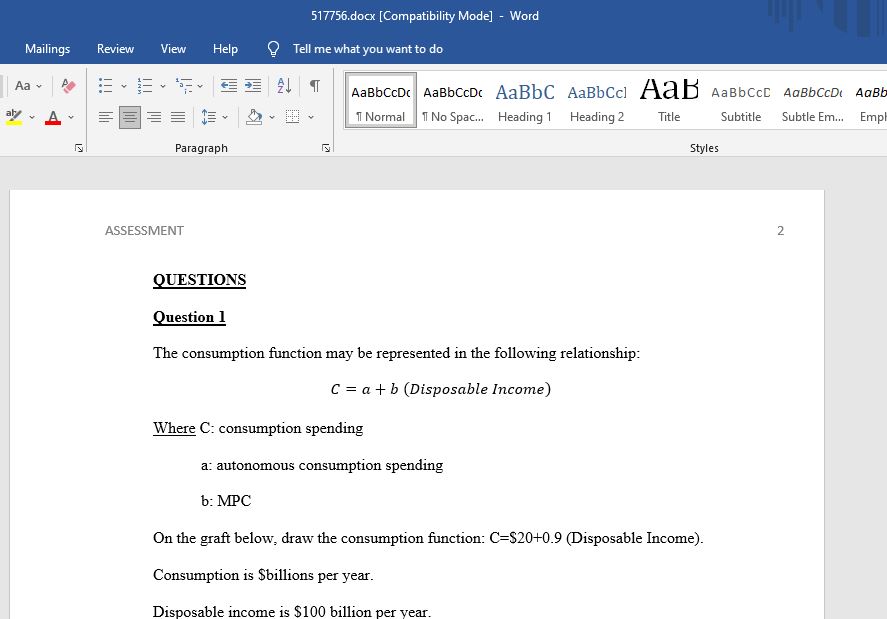This screenshot has height=619, width=887.
Task: Apply the Title style
Action: point(669,100)
